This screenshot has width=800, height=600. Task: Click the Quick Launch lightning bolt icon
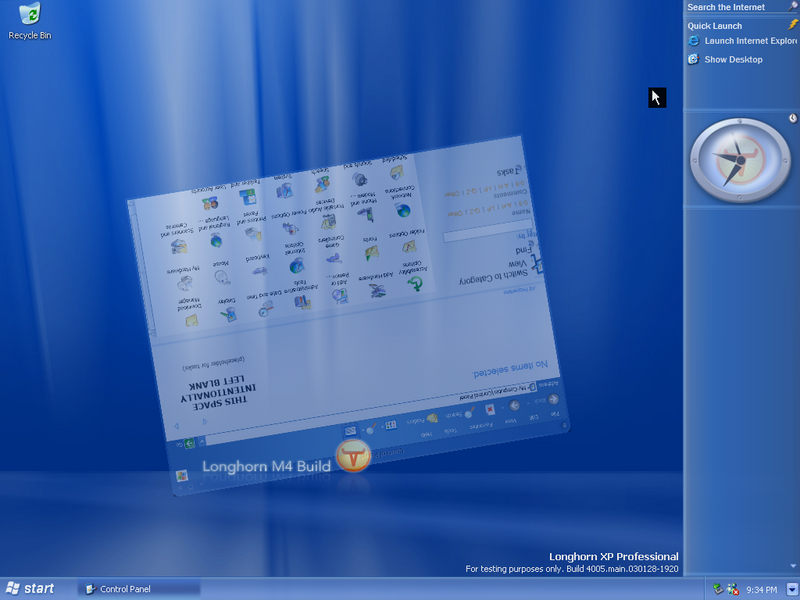point(792,25)
